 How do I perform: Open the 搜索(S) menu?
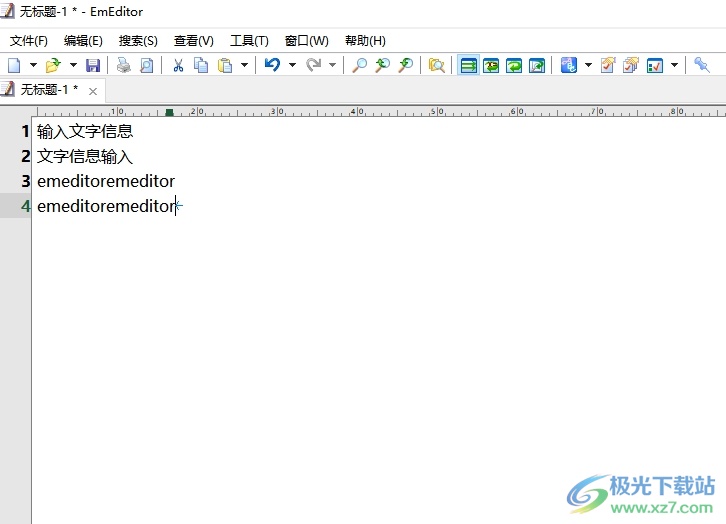pos(138,41)
